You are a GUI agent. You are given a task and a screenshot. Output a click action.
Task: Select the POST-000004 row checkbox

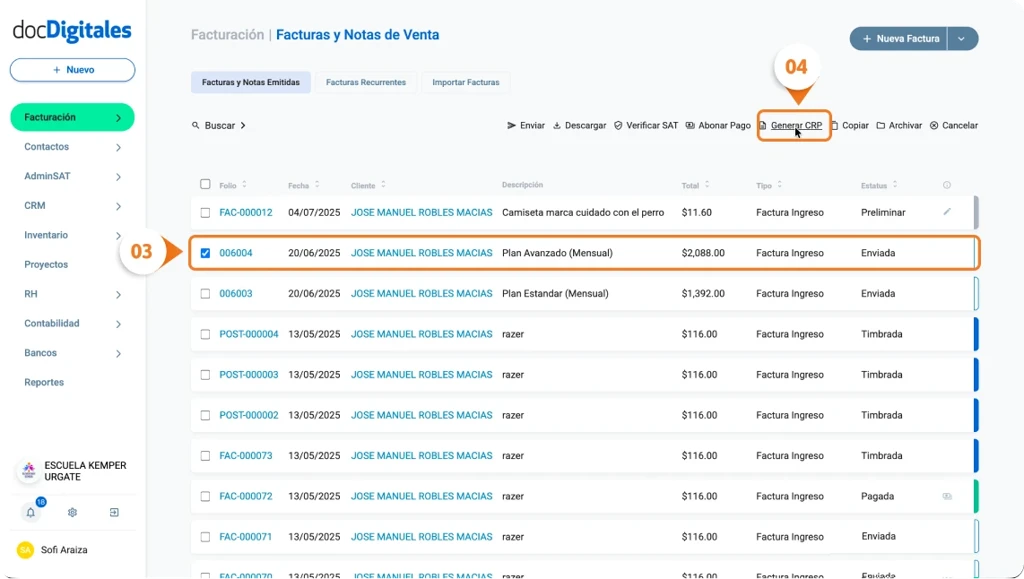[205, 334]
